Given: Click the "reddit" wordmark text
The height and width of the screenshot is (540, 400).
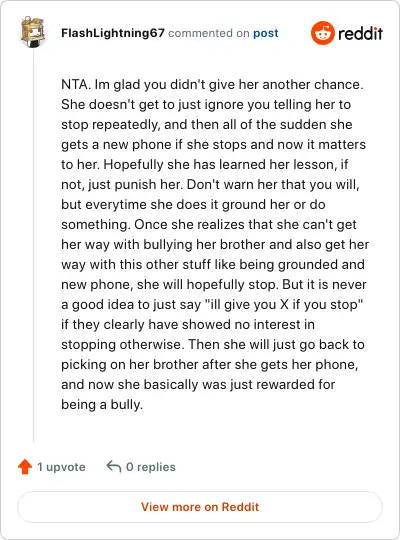Looking at the screenshot, I should pyautogui.click(x=360, y=33).
